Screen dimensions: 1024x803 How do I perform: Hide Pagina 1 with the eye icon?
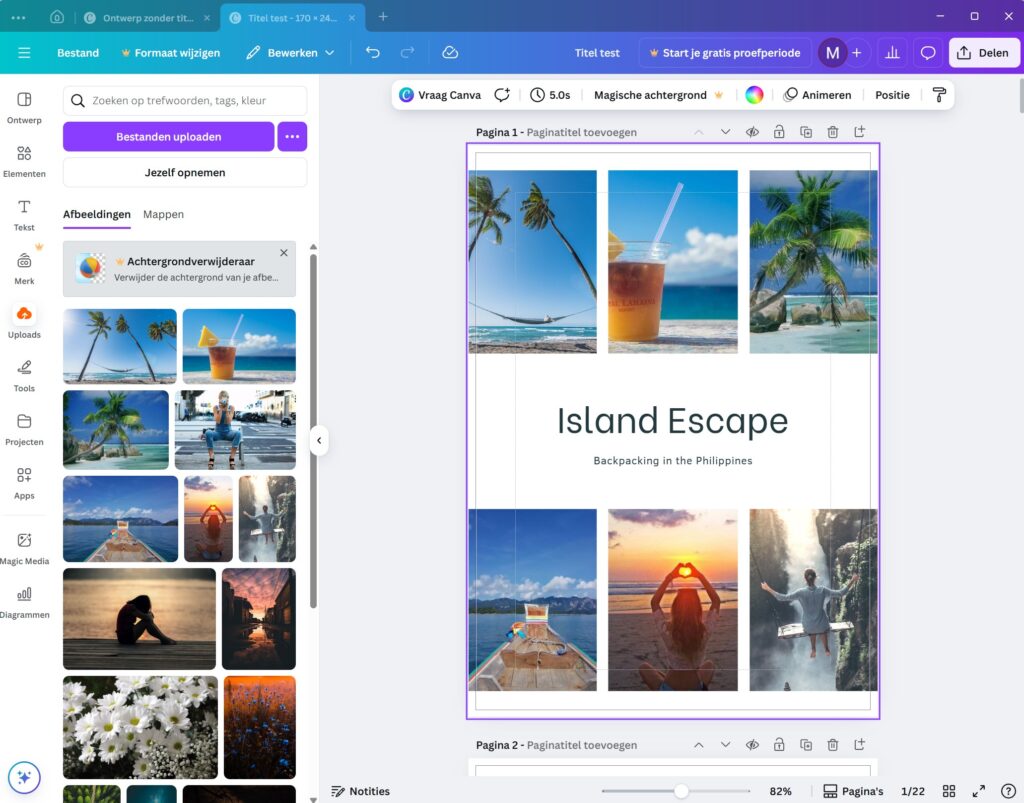coord(752,132)
